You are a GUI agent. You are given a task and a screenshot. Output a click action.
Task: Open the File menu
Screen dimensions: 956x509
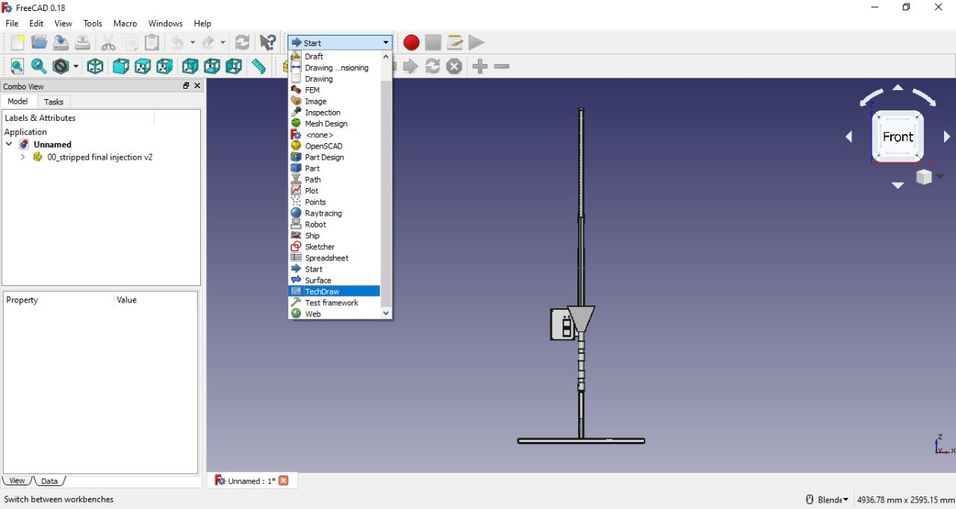pyautogui.click(x=12, y=23)
